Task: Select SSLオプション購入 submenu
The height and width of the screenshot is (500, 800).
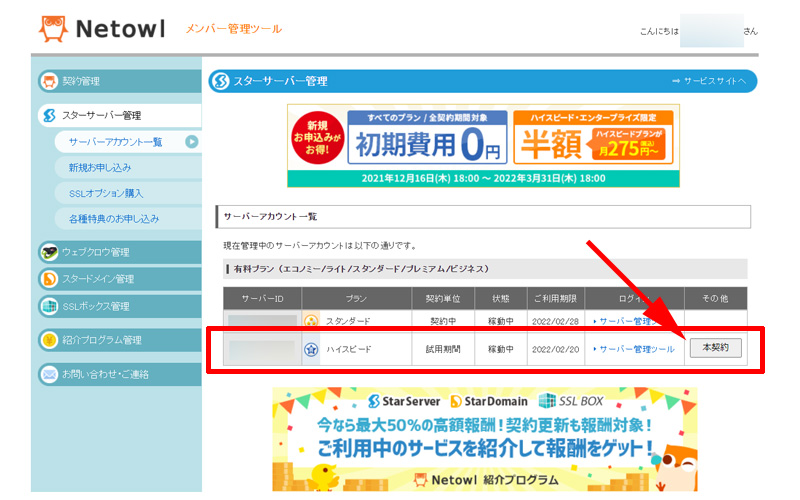Action: pos(128,193)
